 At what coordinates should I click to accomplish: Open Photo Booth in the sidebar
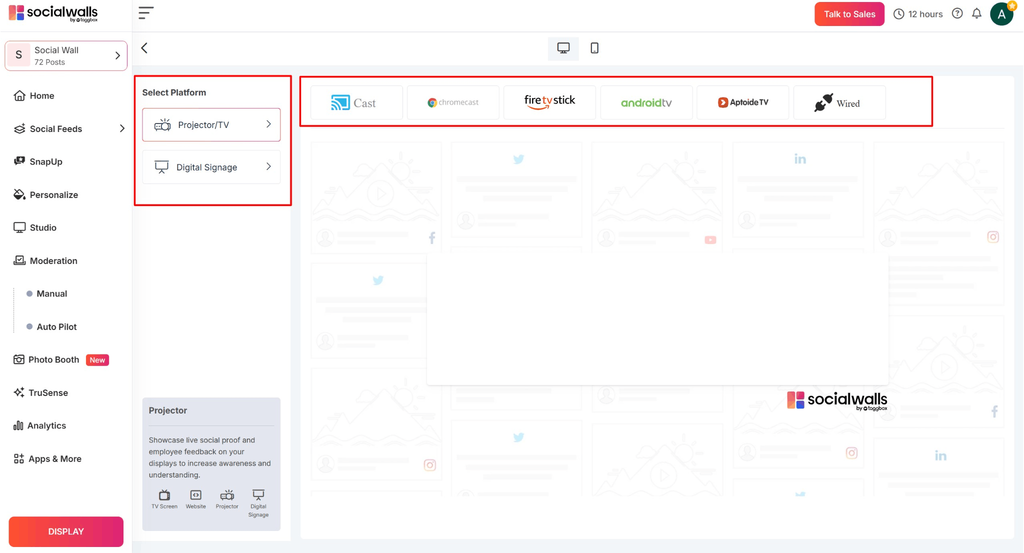(x=54, y=360)
